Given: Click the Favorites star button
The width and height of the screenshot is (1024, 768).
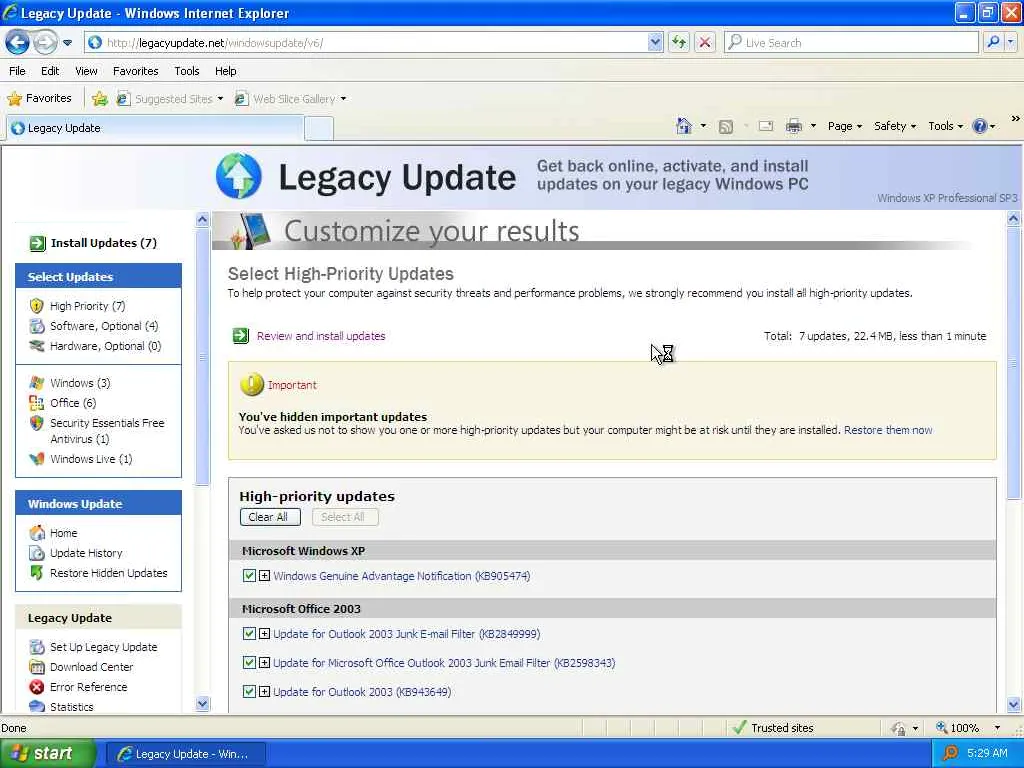Looking at the screenshot, I should tap(39, 99).
